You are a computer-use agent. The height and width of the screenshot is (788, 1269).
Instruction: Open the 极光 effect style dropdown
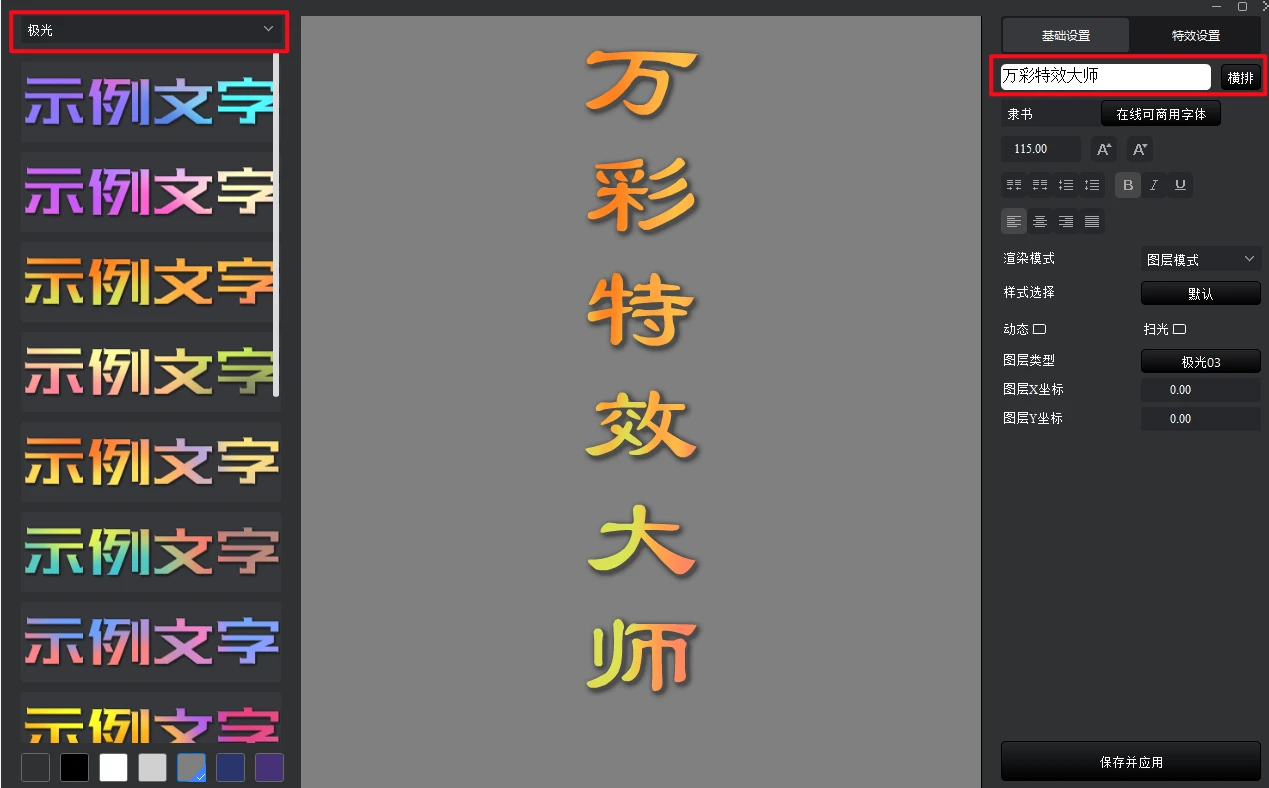tap(148, 31)
